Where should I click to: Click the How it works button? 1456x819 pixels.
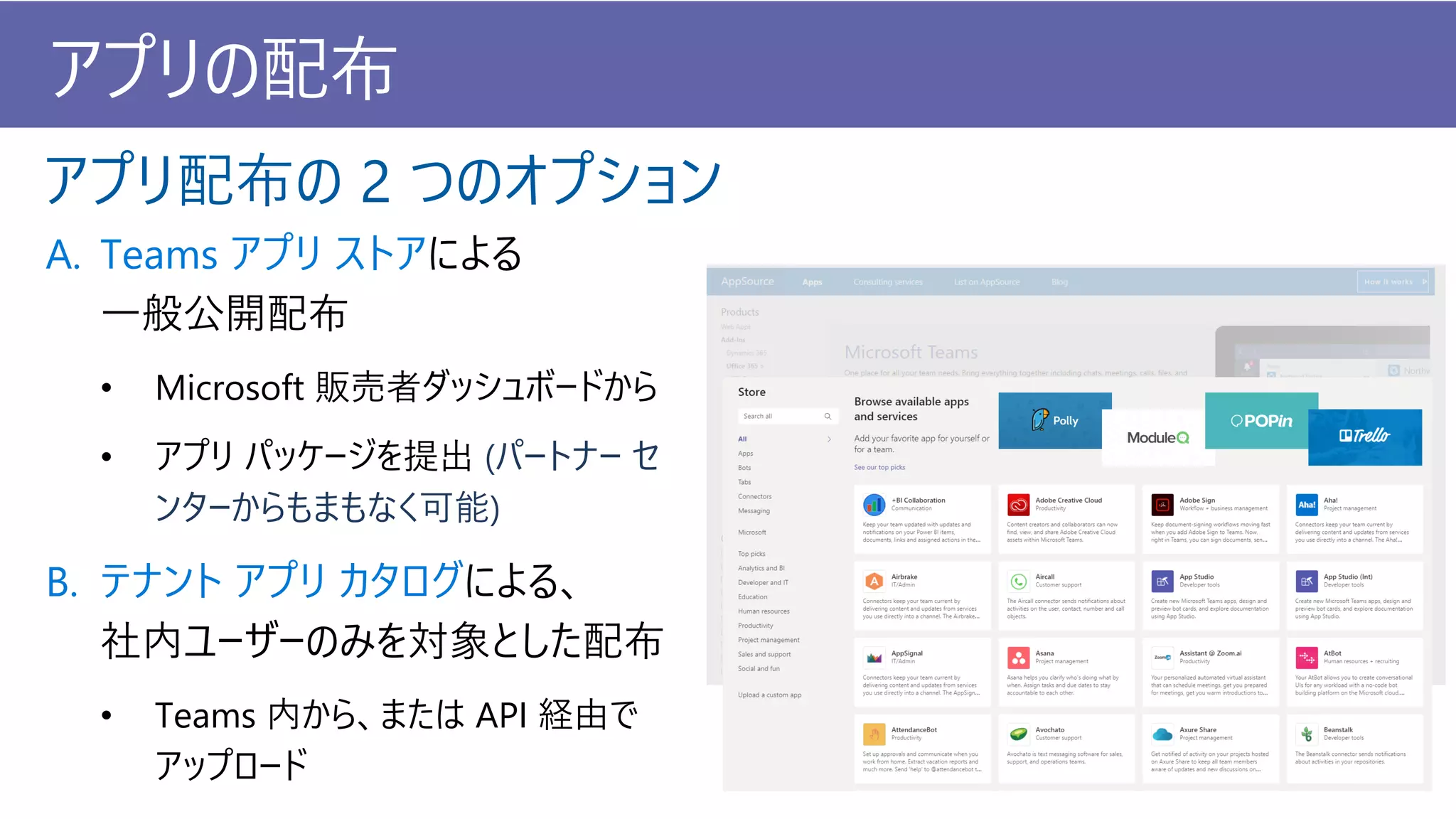1393,282
